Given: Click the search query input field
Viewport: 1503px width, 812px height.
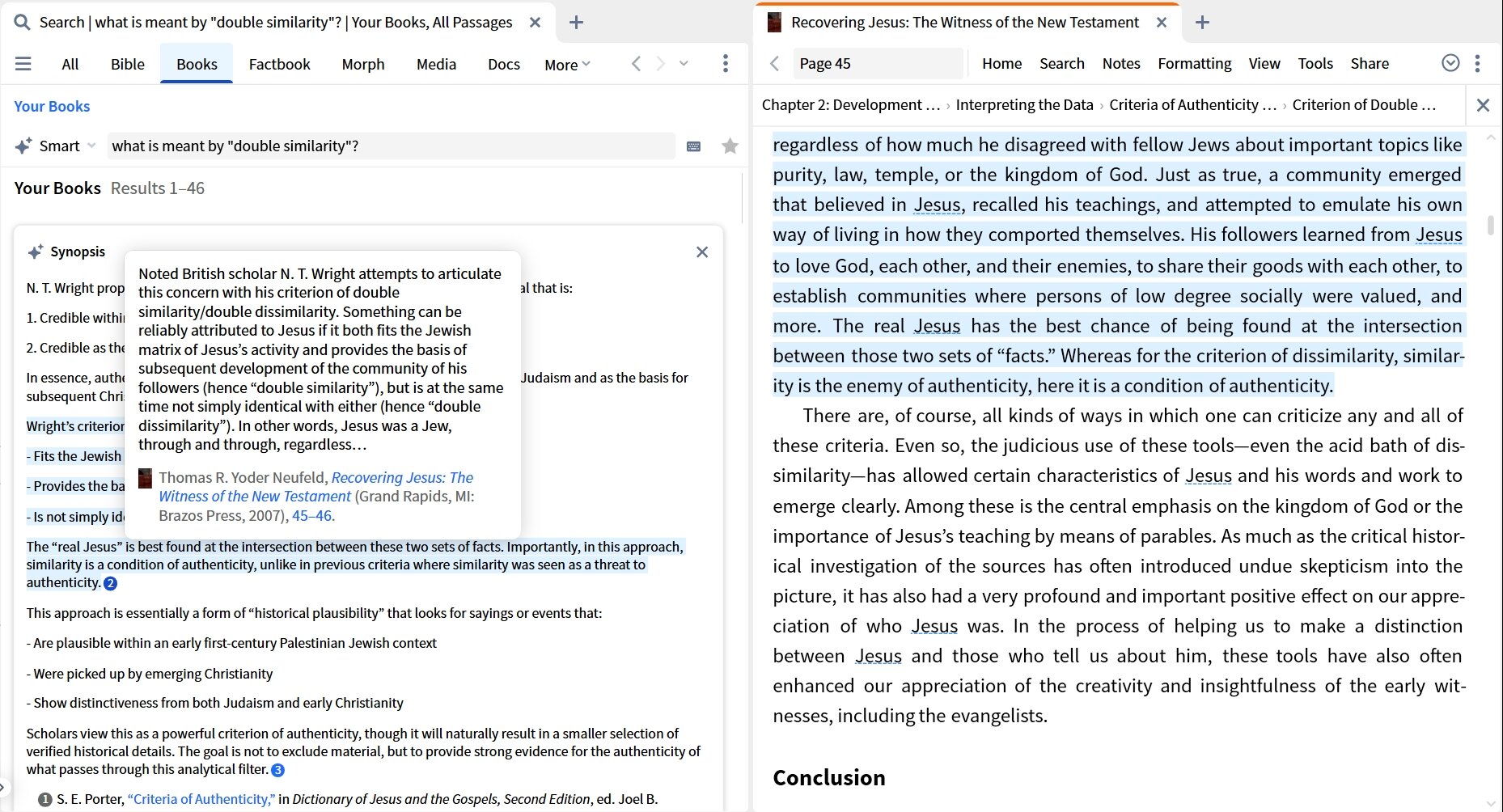Looking at the screenshot, I should coord(391,146).
